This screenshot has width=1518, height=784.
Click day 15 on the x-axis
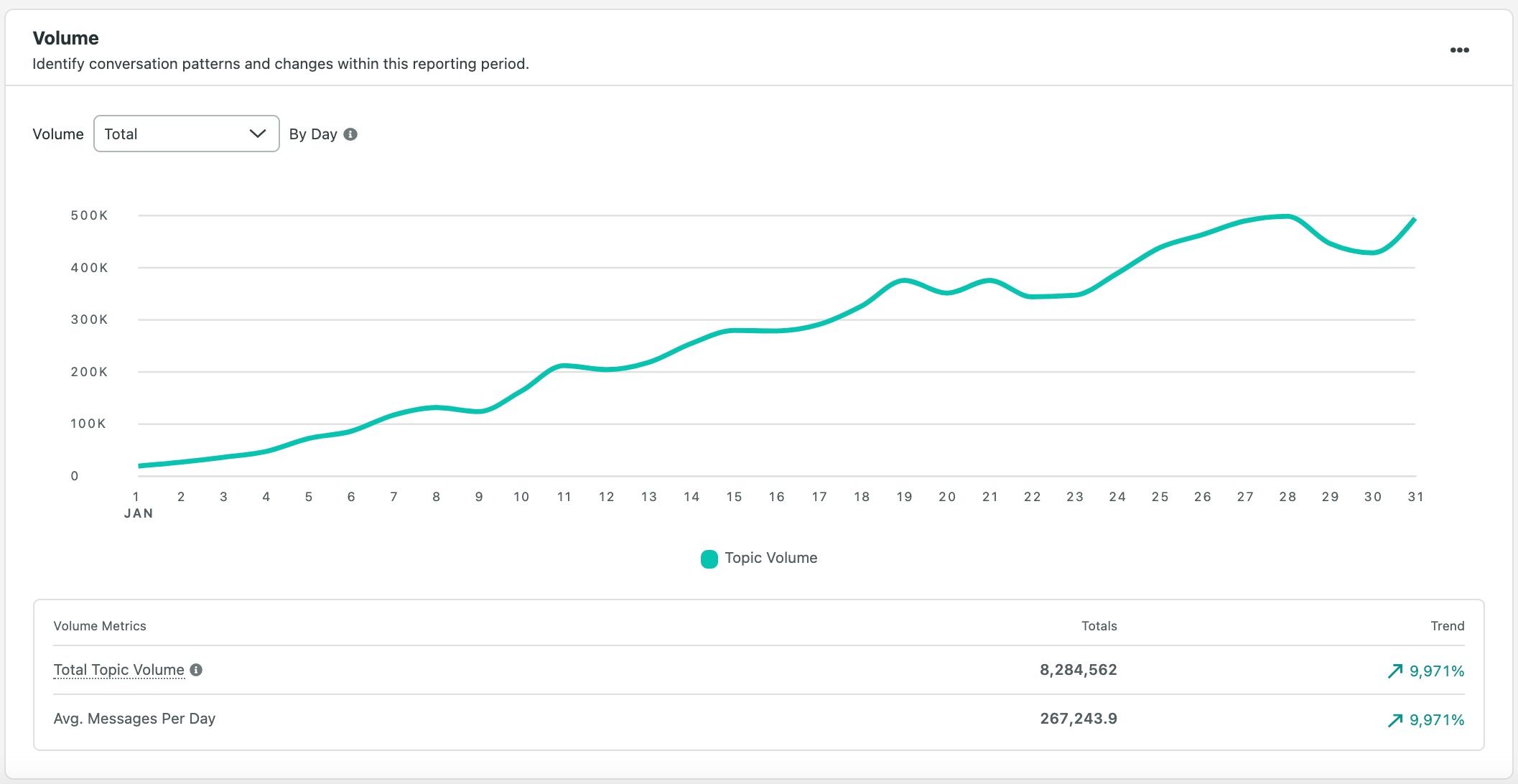click(734, 497)
